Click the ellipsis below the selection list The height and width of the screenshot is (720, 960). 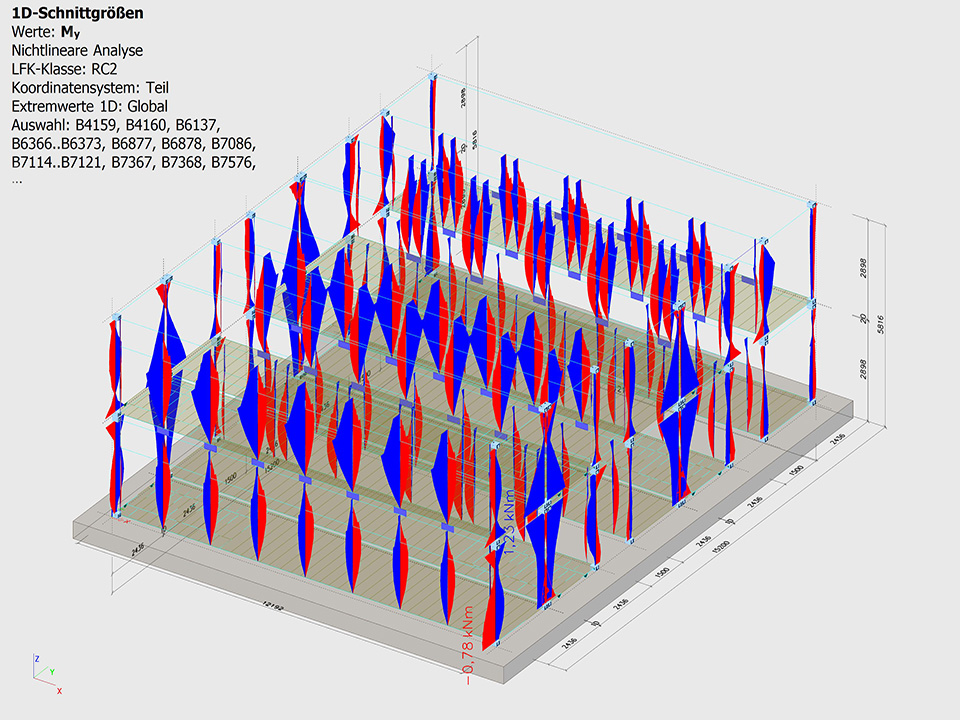click(17, 180)
